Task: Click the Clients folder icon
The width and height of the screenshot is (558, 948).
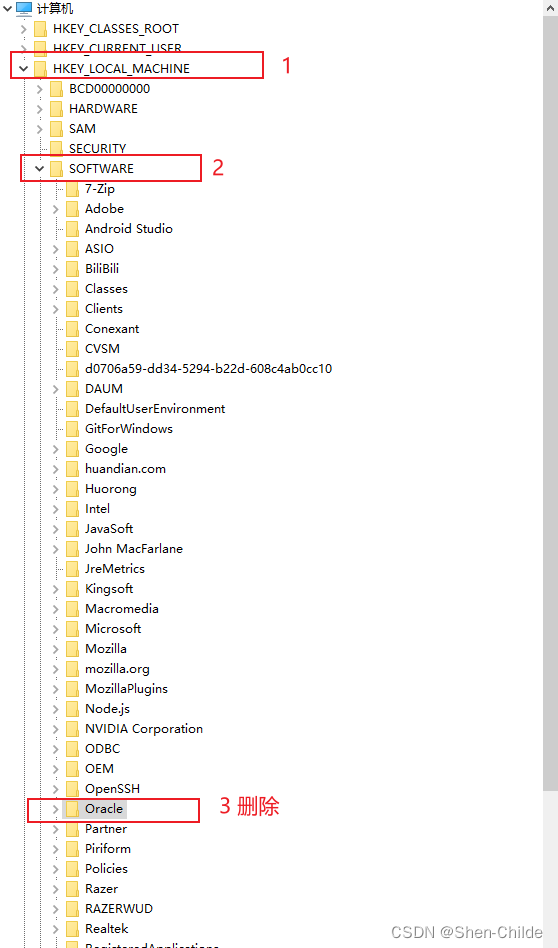Action: click(73, 308)
